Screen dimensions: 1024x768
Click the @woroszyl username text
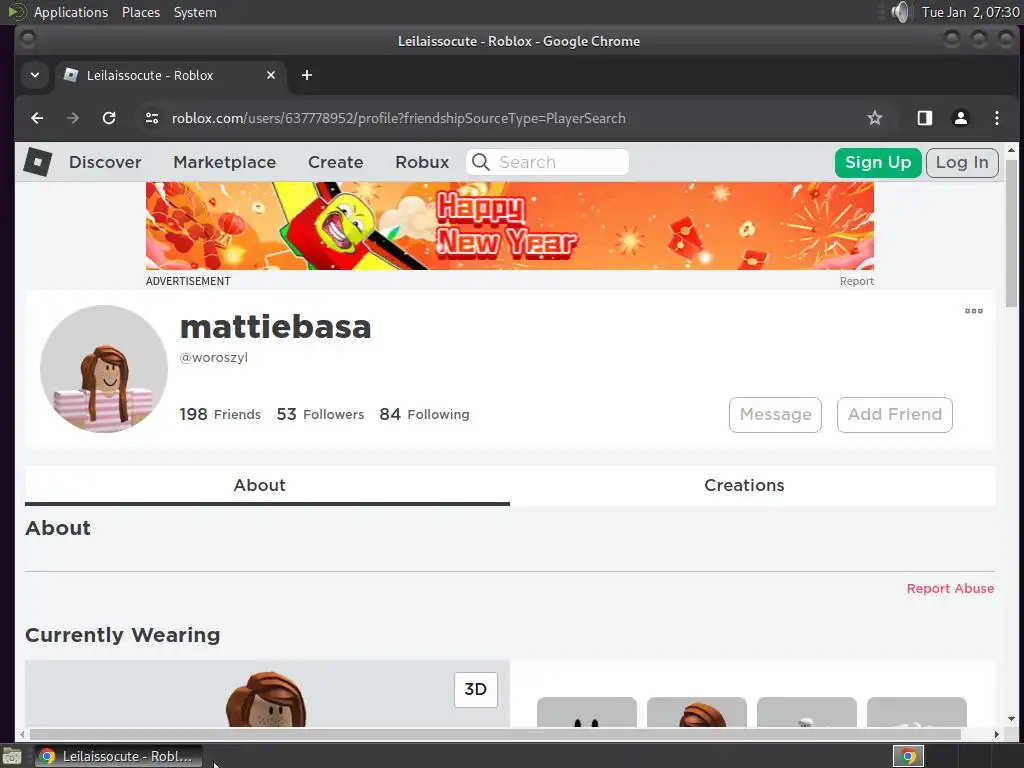pyautogui.click(x=214, y=357)
